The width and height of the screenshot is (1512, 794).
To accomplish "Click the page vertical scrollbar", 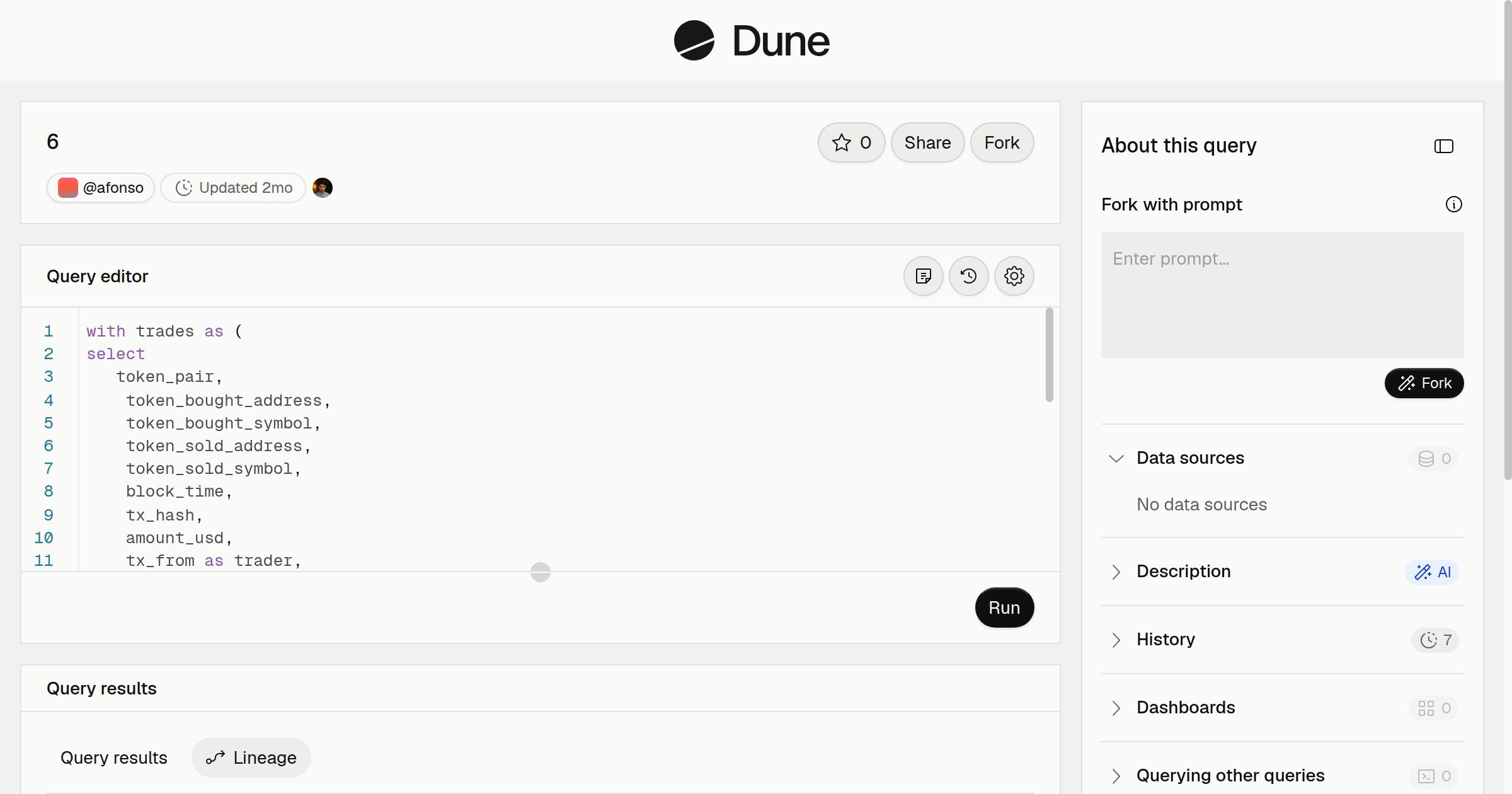I will coord(1508,239).
